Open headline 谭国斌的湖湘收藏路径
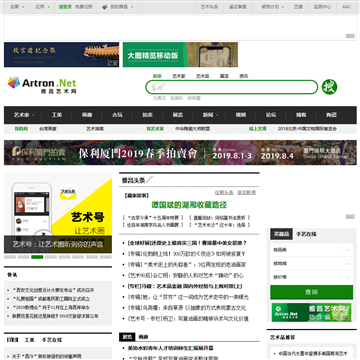Image resolution: width=360 pixels, height=360 pixels. [x=189, y=205]
